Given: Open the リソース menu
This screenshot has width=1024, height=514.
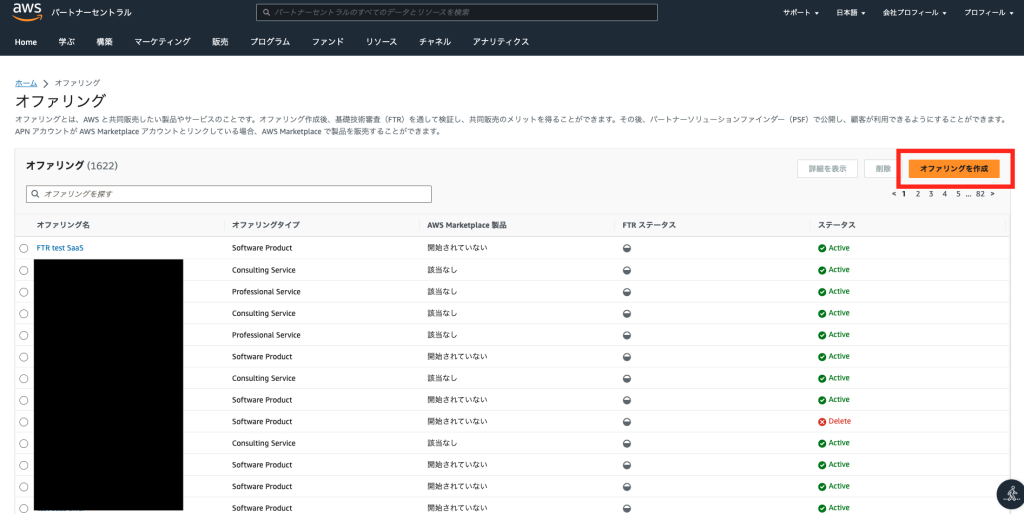Looking at the screenshot, I should coord(381,42).
